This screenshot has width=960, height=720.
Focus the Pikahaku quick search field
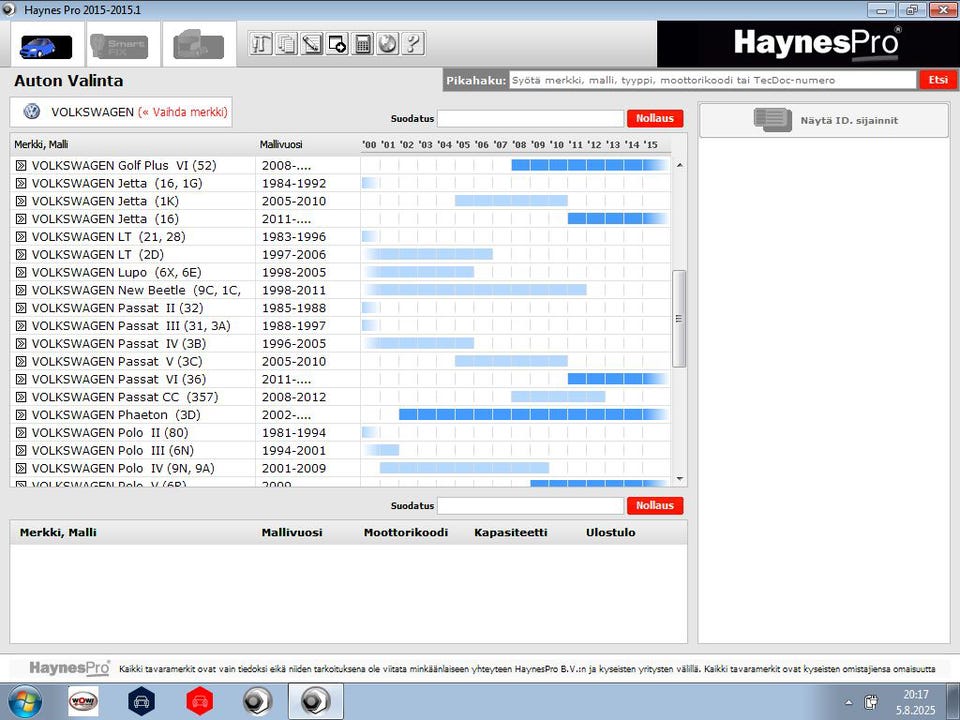tap(713, 80)
